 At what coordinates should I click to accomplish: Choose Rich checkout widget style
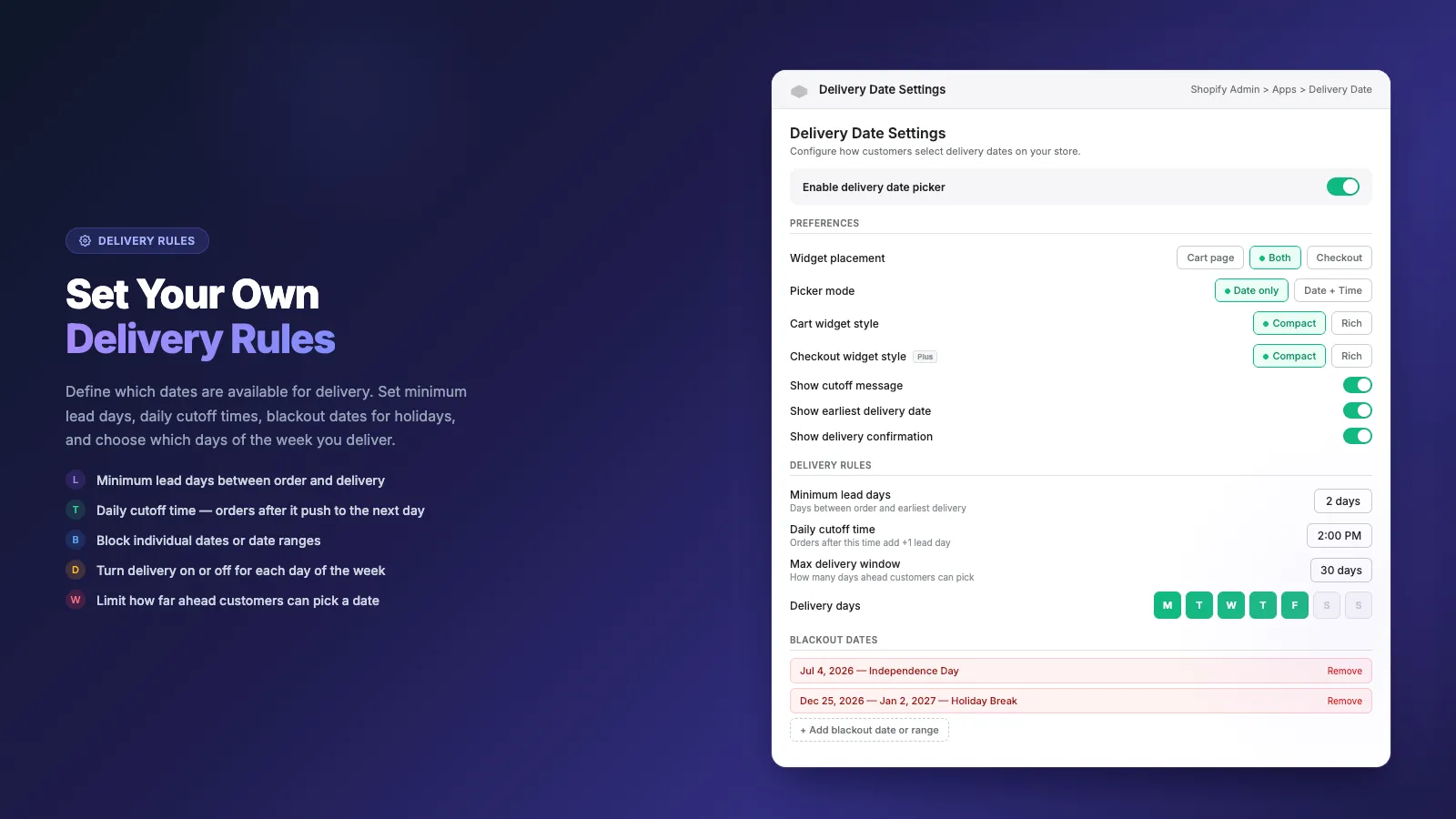(1351, 356)
